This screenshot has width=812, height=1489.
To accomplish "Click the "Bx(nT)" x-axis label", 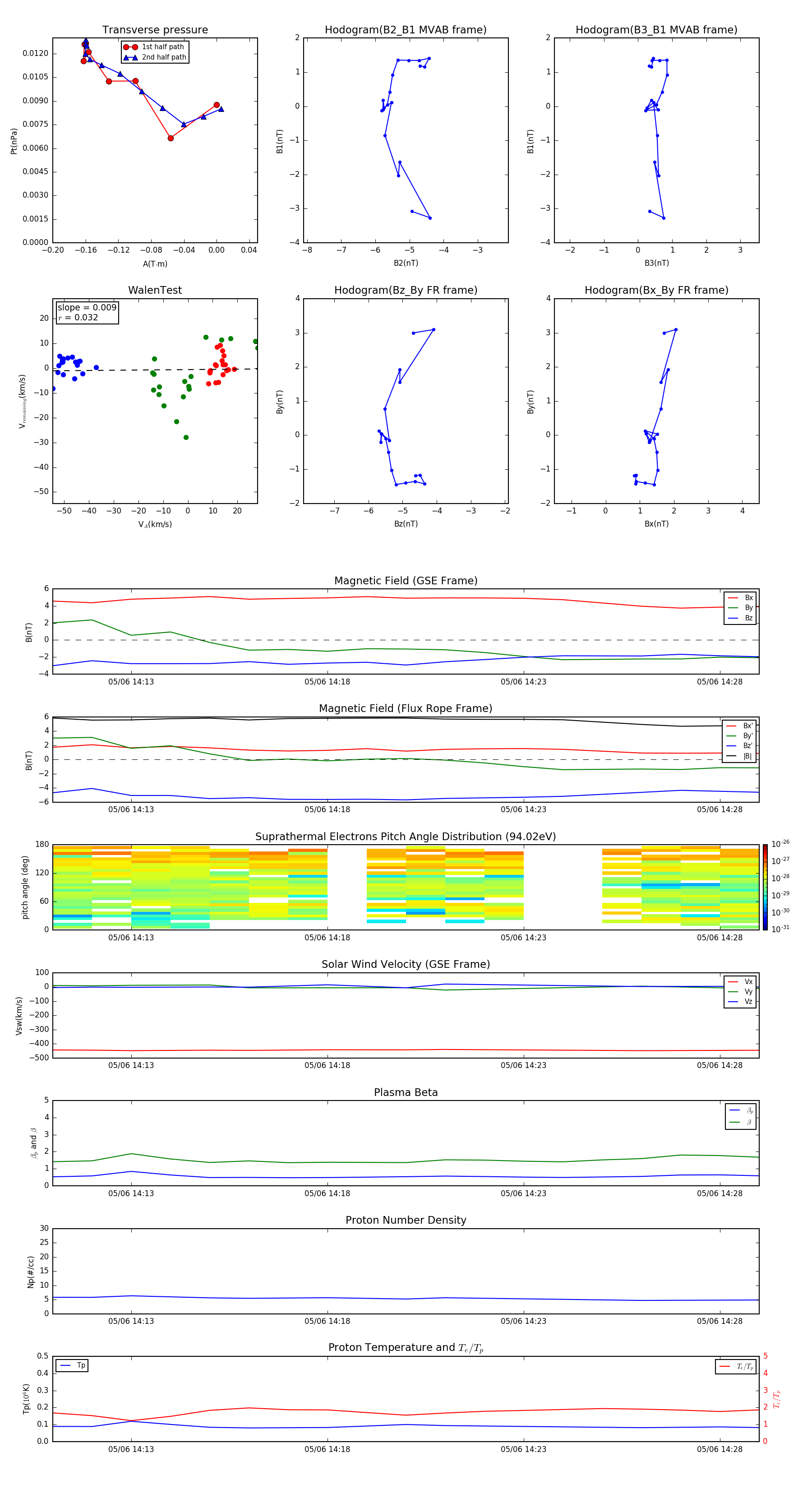I will [x=656, y=524].
